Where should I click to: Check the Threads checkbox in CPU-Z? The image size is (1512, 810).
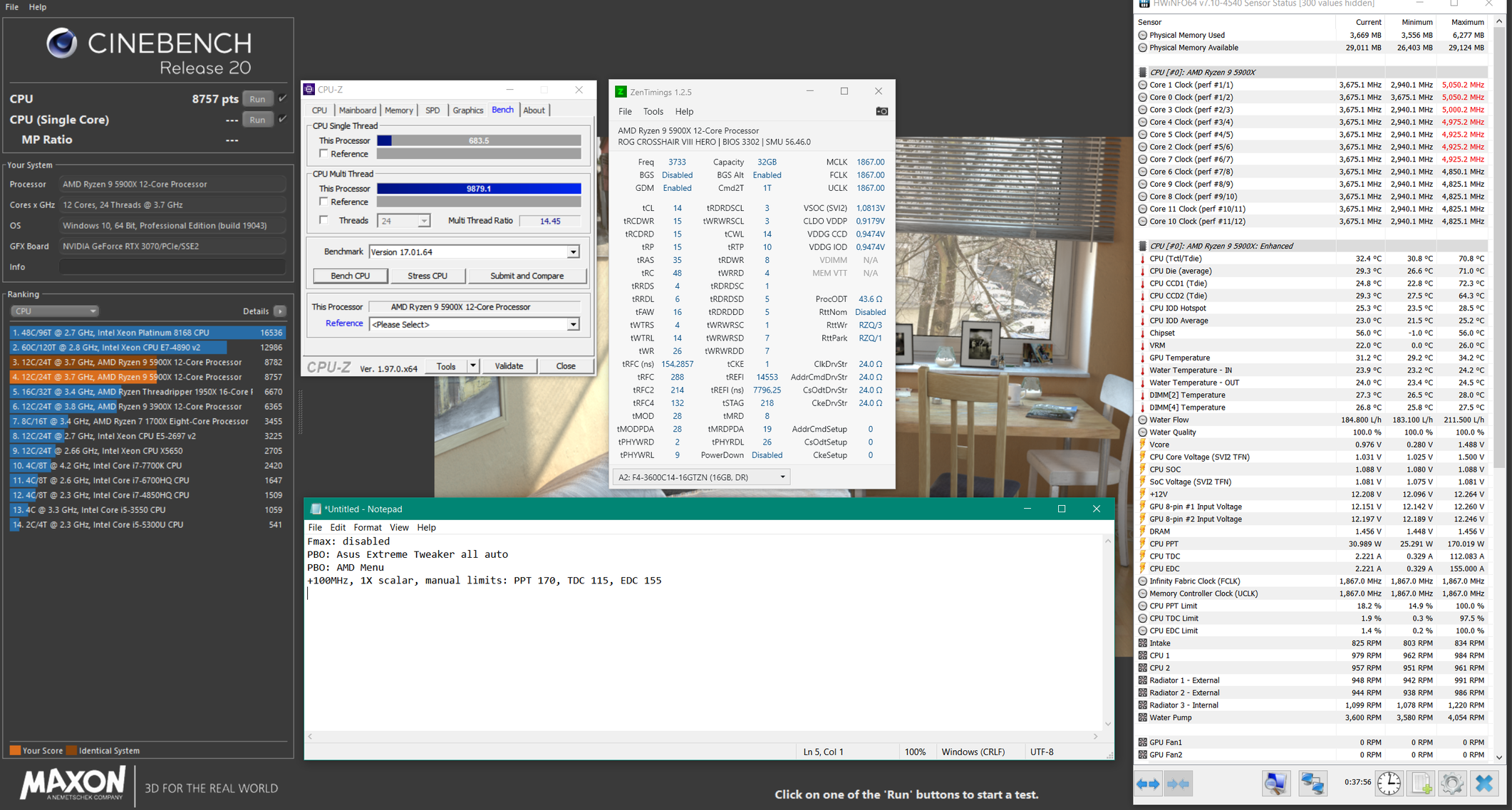(x=323, y=220)
